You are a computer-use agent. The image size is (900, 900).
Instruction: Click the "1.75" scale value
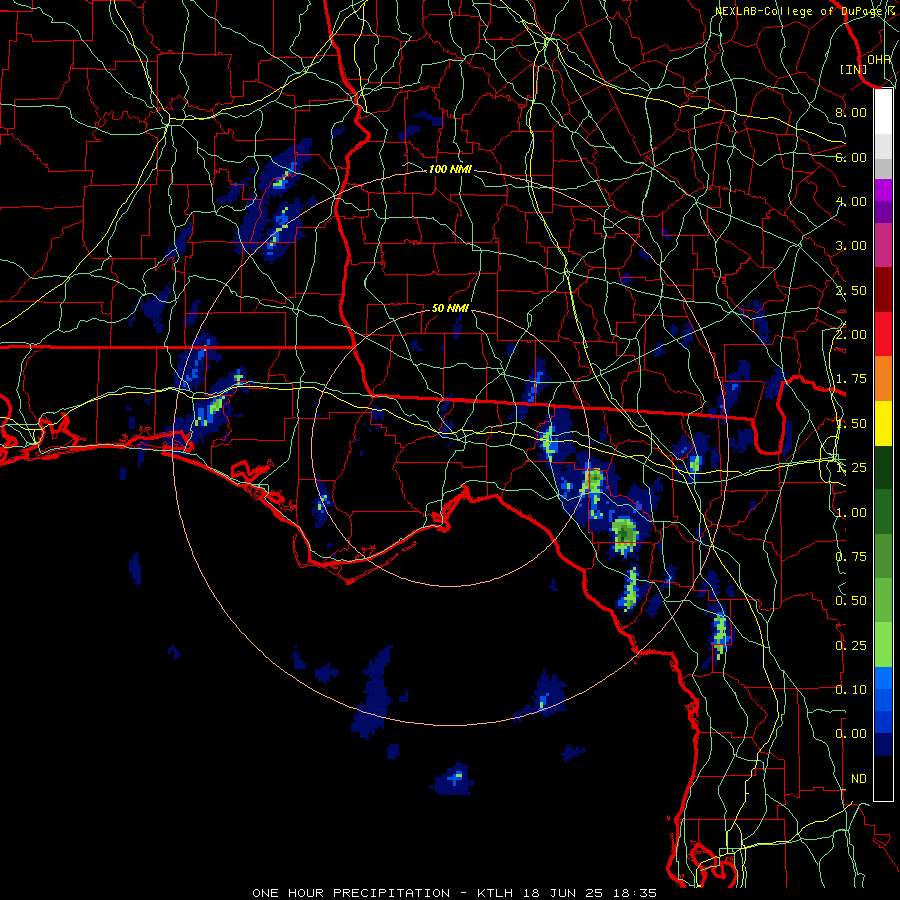point(851,379)
